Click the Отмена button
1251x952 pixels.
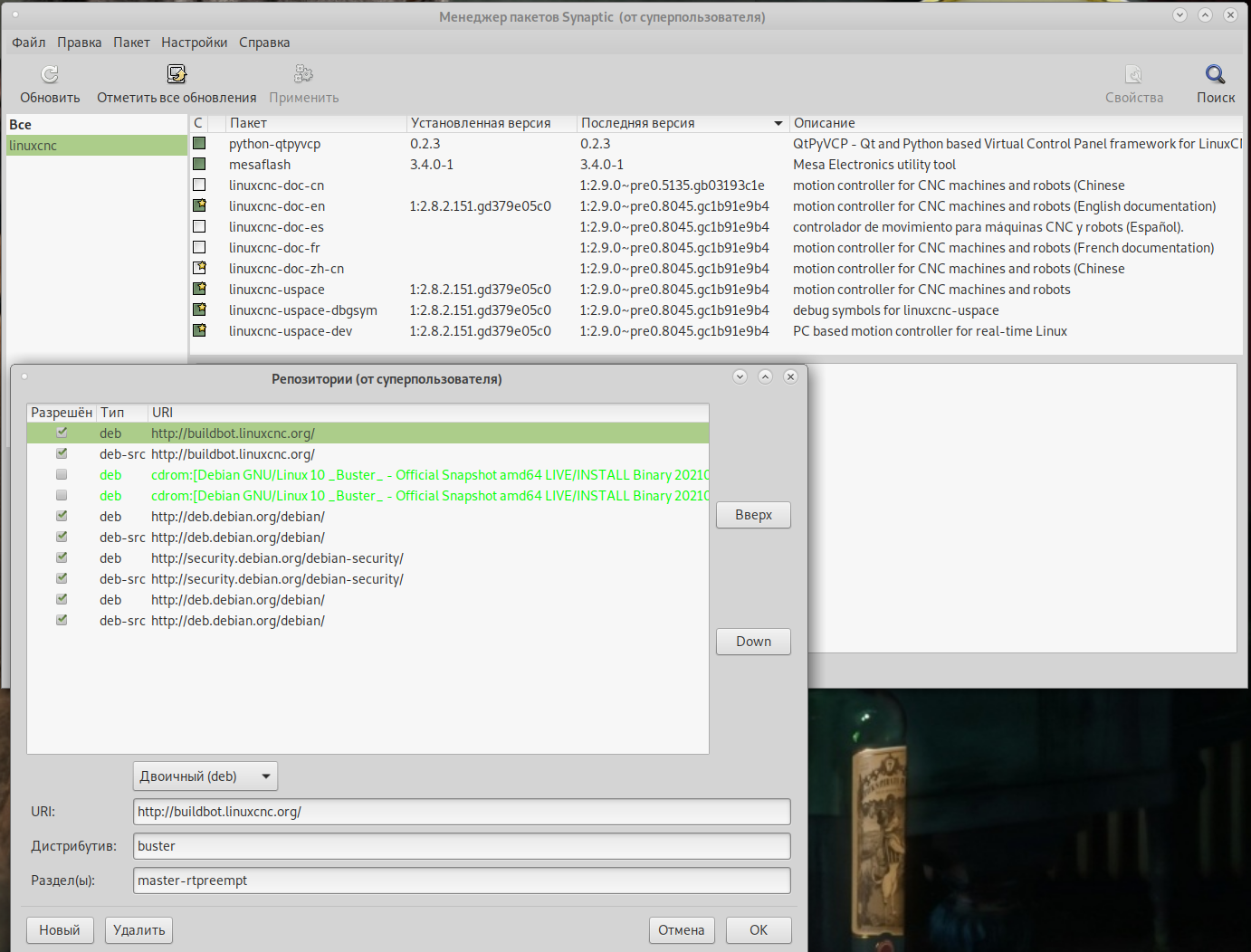(682, 930)
